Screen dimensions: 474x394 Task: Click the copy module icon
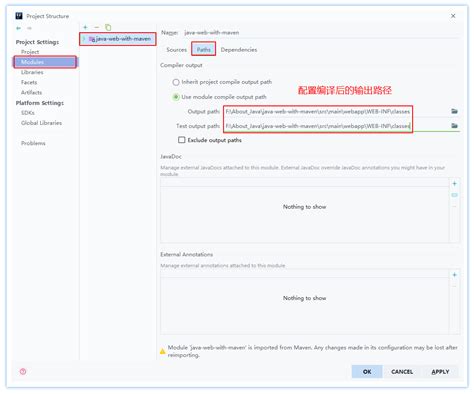pyautogui.click(x=108, y=27)
